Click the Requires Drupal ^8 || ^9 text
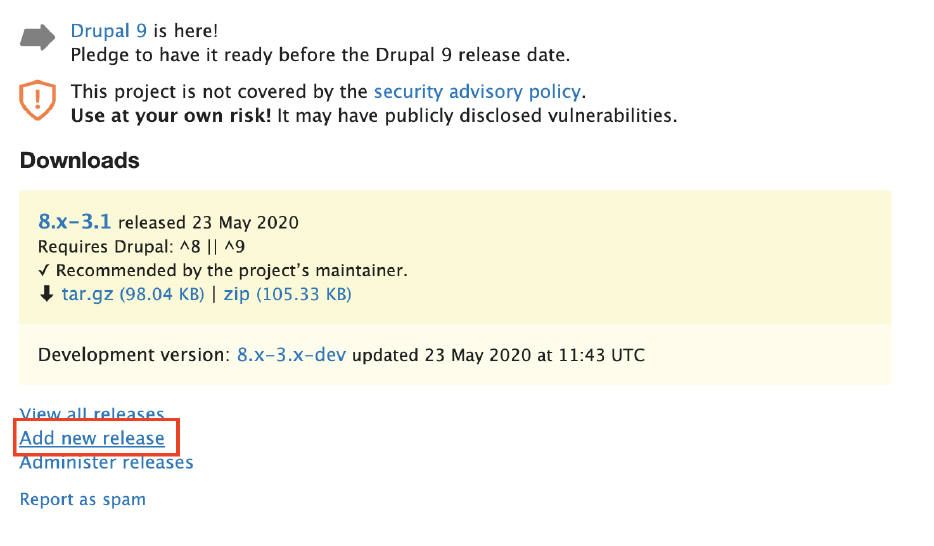 (141, 247)
